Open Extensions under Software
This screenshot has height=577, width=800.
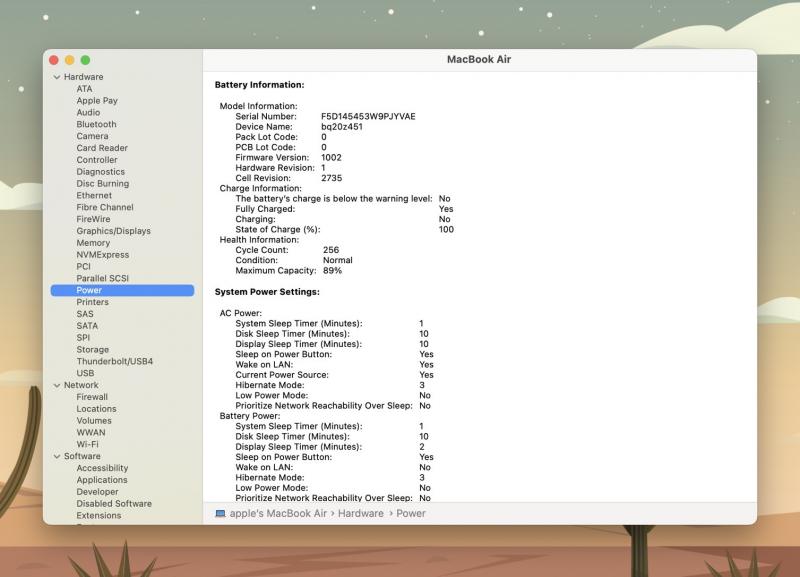[x=98, y=515]
